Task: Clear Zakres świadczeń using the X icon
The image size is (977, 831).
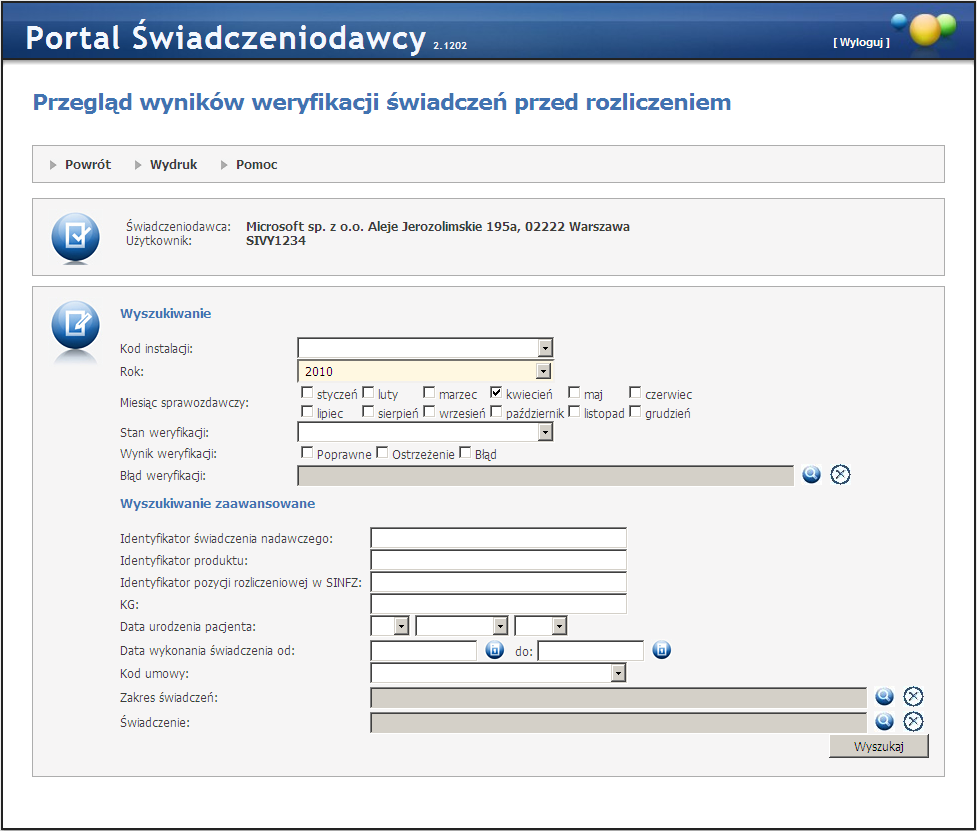Action: [x=913, y=697]
